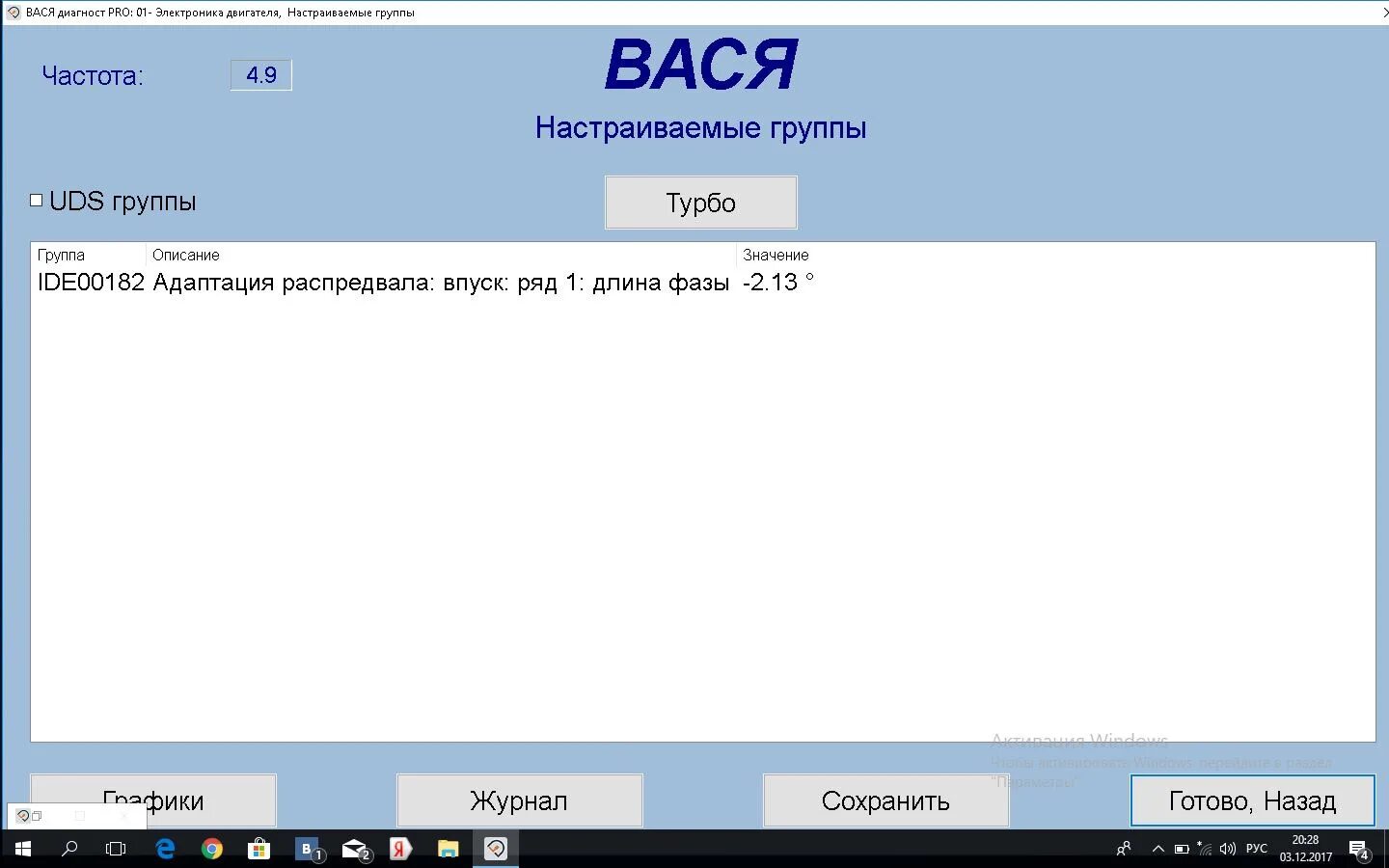Viewport: 1389px width, 868px height.
Task: Click the small ВАСЯ icon in the floating thumbnail
Action: click(x=23, y=816)
